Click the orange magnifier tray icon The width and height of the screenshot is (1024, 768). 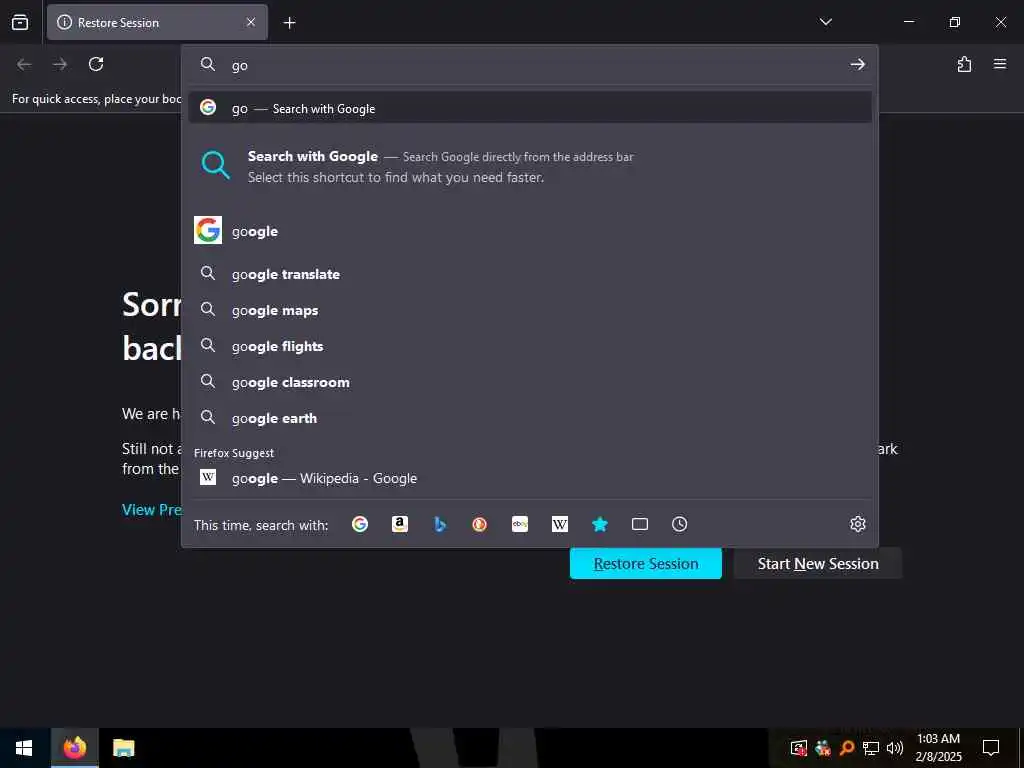[x=847, y=748]
